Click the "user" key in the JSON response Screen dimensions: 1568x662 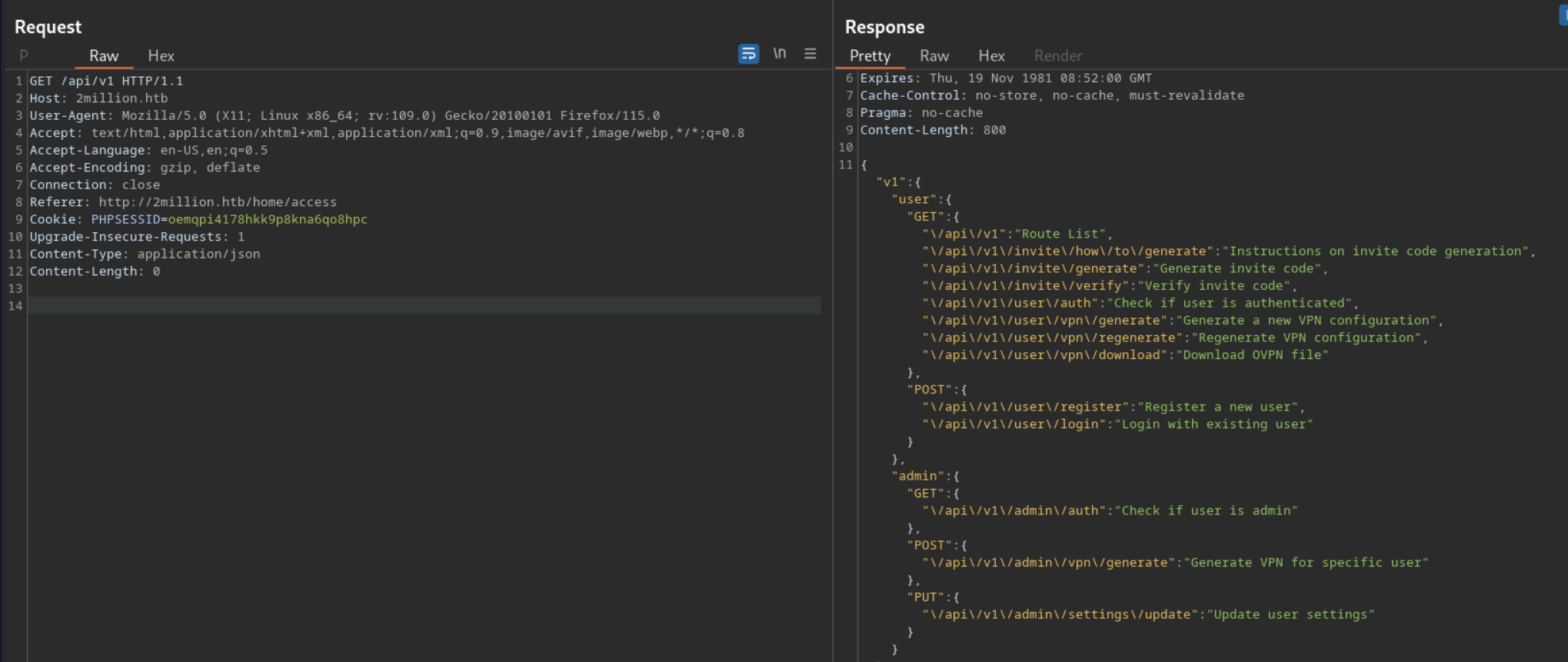(914, 199)
